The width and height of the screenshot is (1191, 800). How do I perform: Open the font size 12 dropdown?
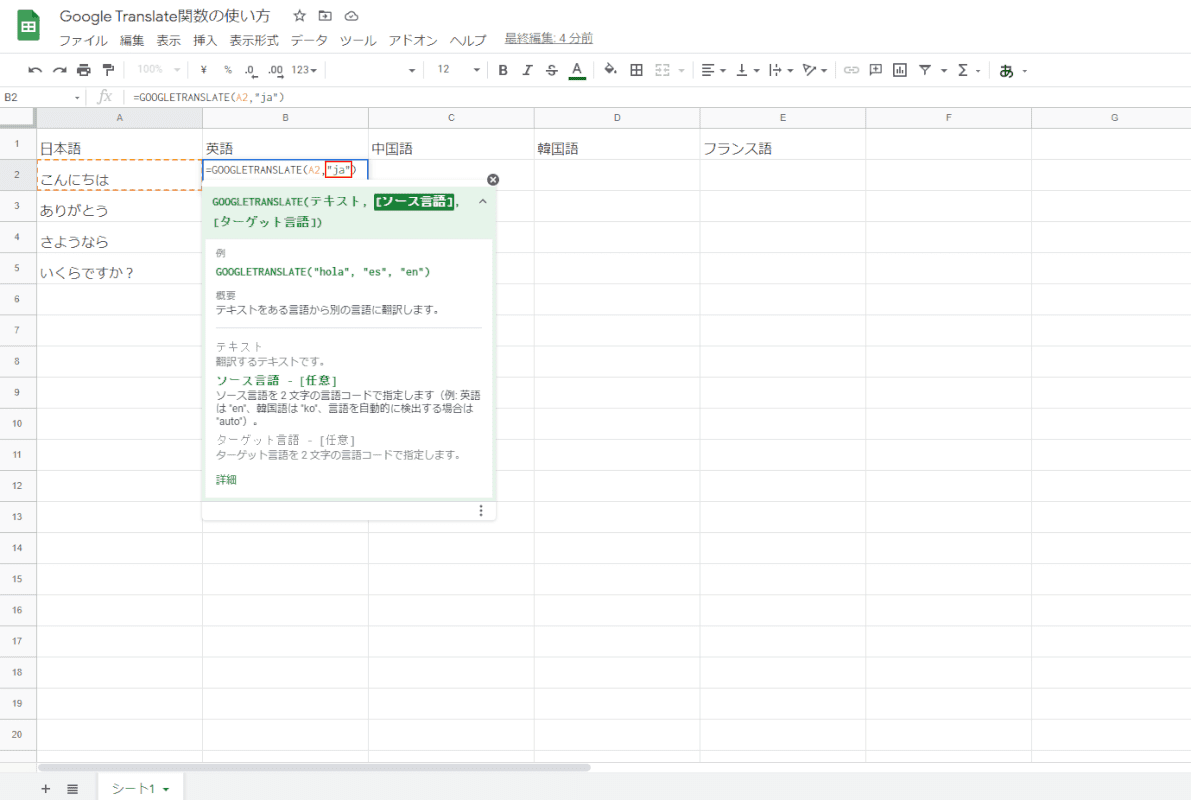coord(459,70)
